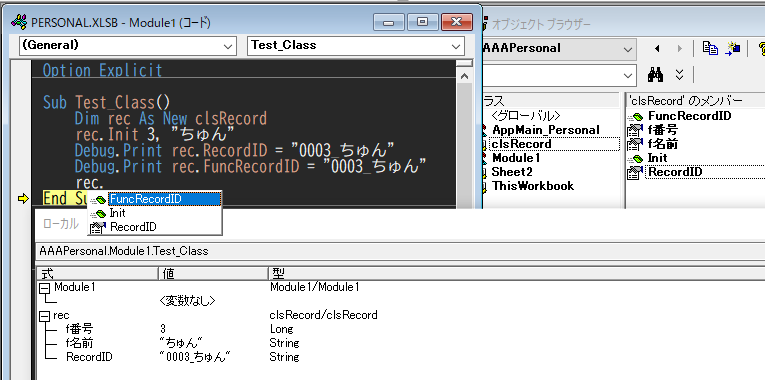Collapse the Module1 node in Locals
Viewport: 765px width, 380px height.
44,288
